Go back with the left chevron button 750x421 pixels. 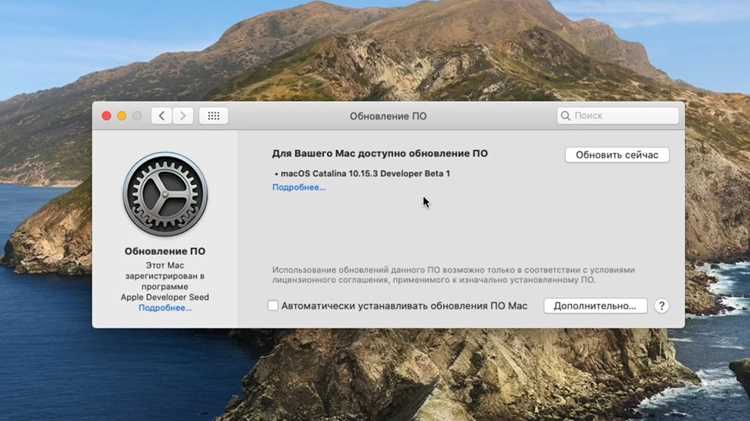(162, 116)
